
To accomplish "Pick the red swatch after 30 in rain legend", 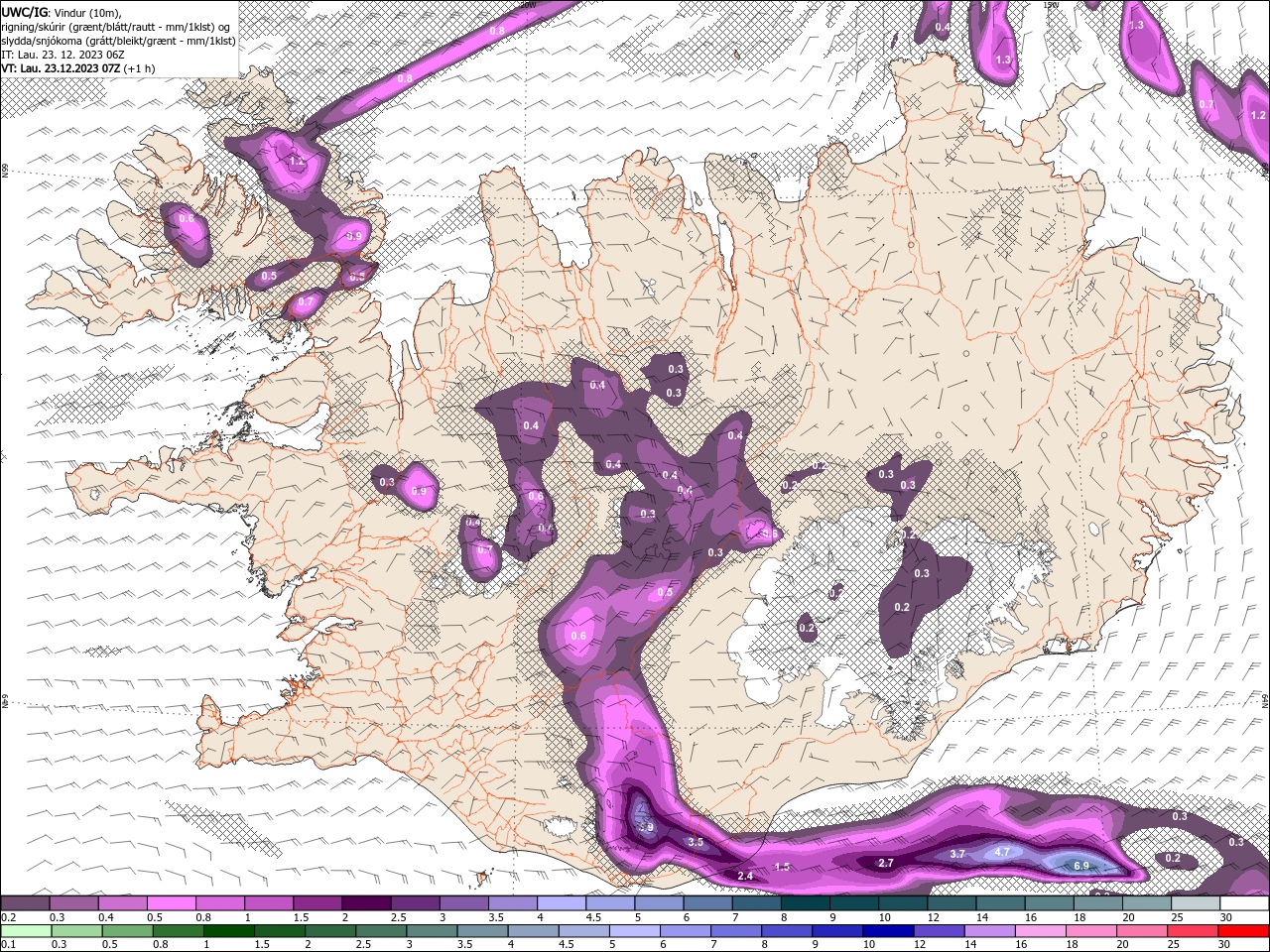I will click(x=1243, y=931).
